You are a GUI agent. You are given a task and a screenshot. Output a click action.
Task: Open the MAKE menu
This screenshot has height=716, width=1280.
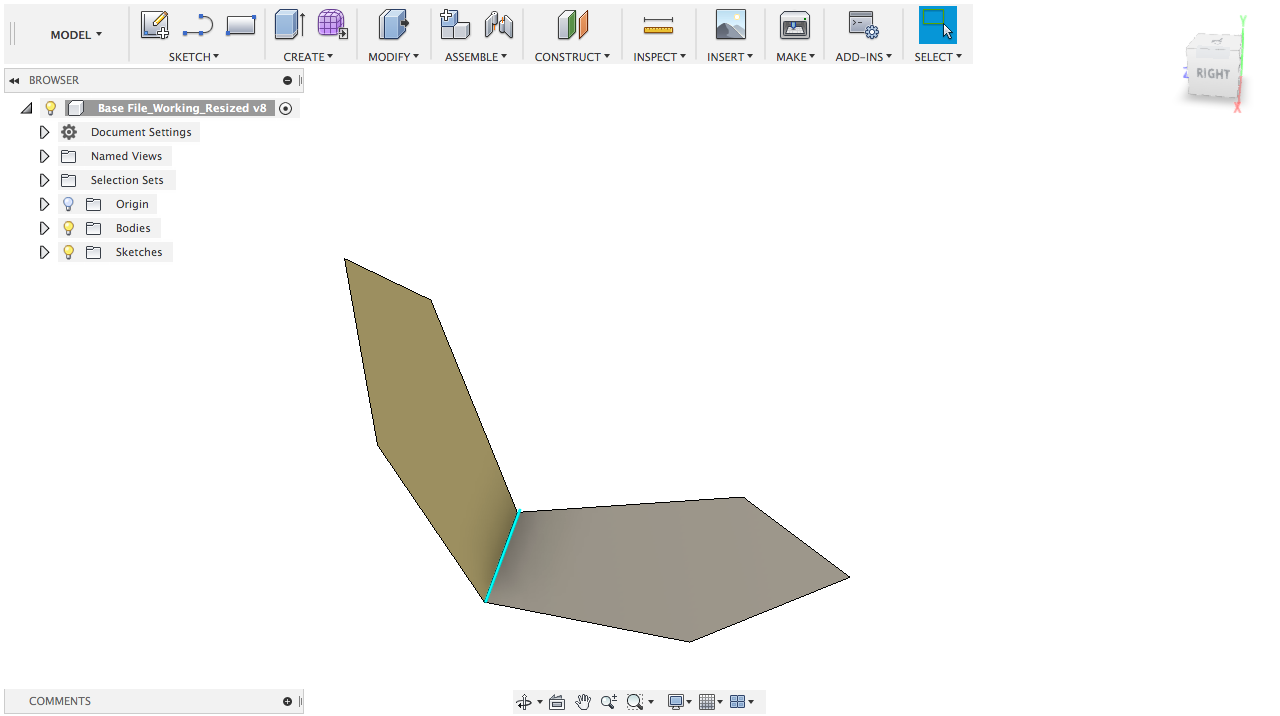[x=795, y=57]
